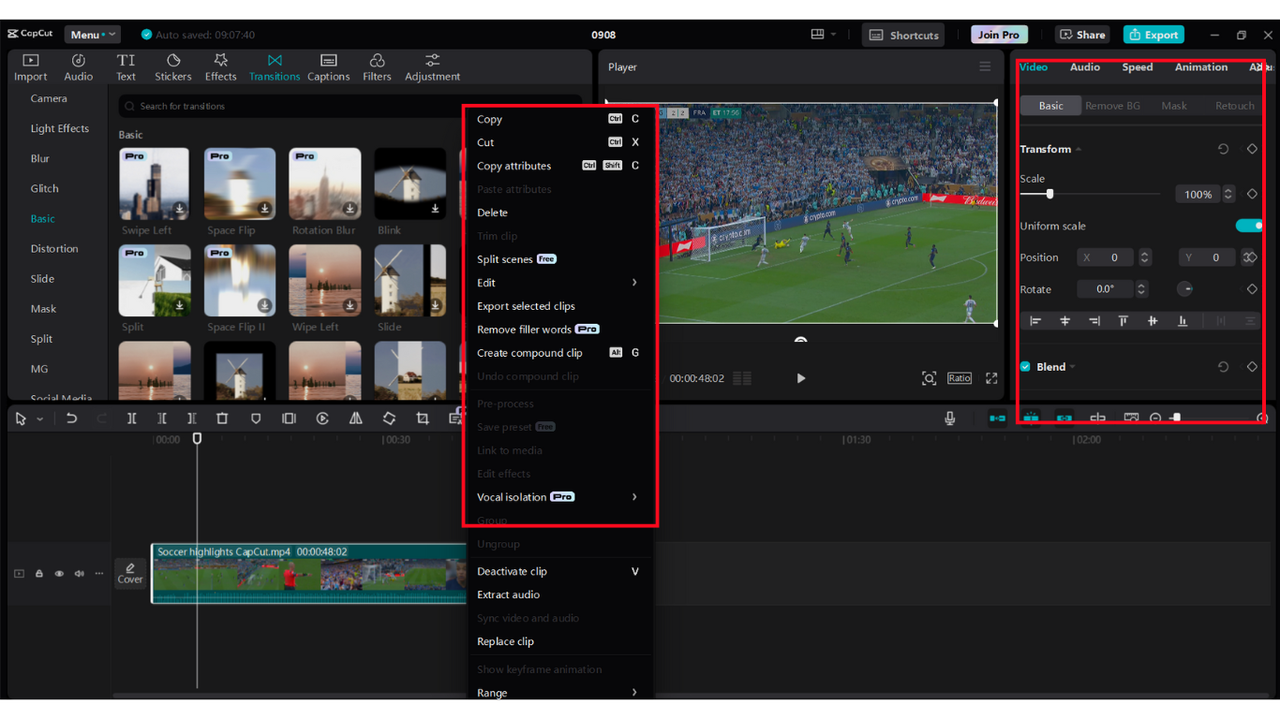Screen dimensions: 1280x719
Task: Open the Text tool tab
Action: pos(126,67)
